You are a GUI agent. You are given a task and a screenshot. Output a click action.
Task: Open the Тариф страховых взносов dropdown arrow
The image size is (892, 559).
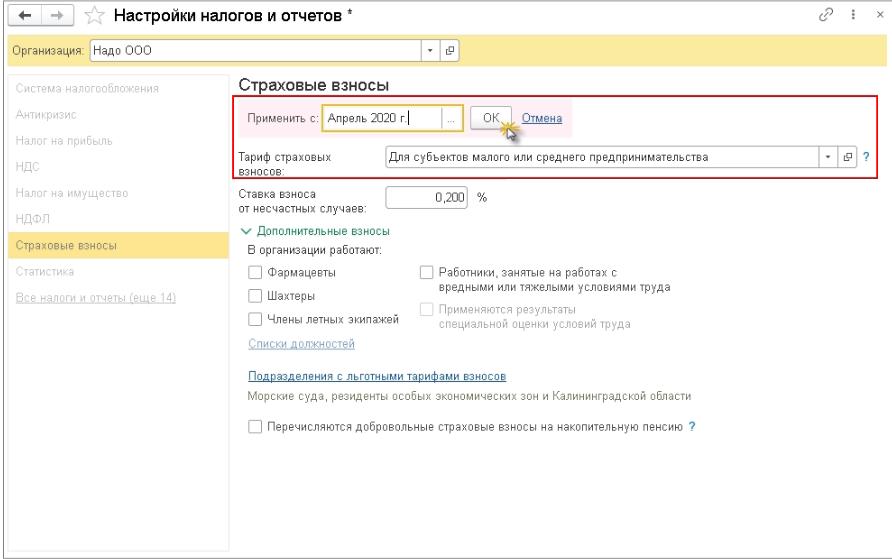tap(828, 157)
